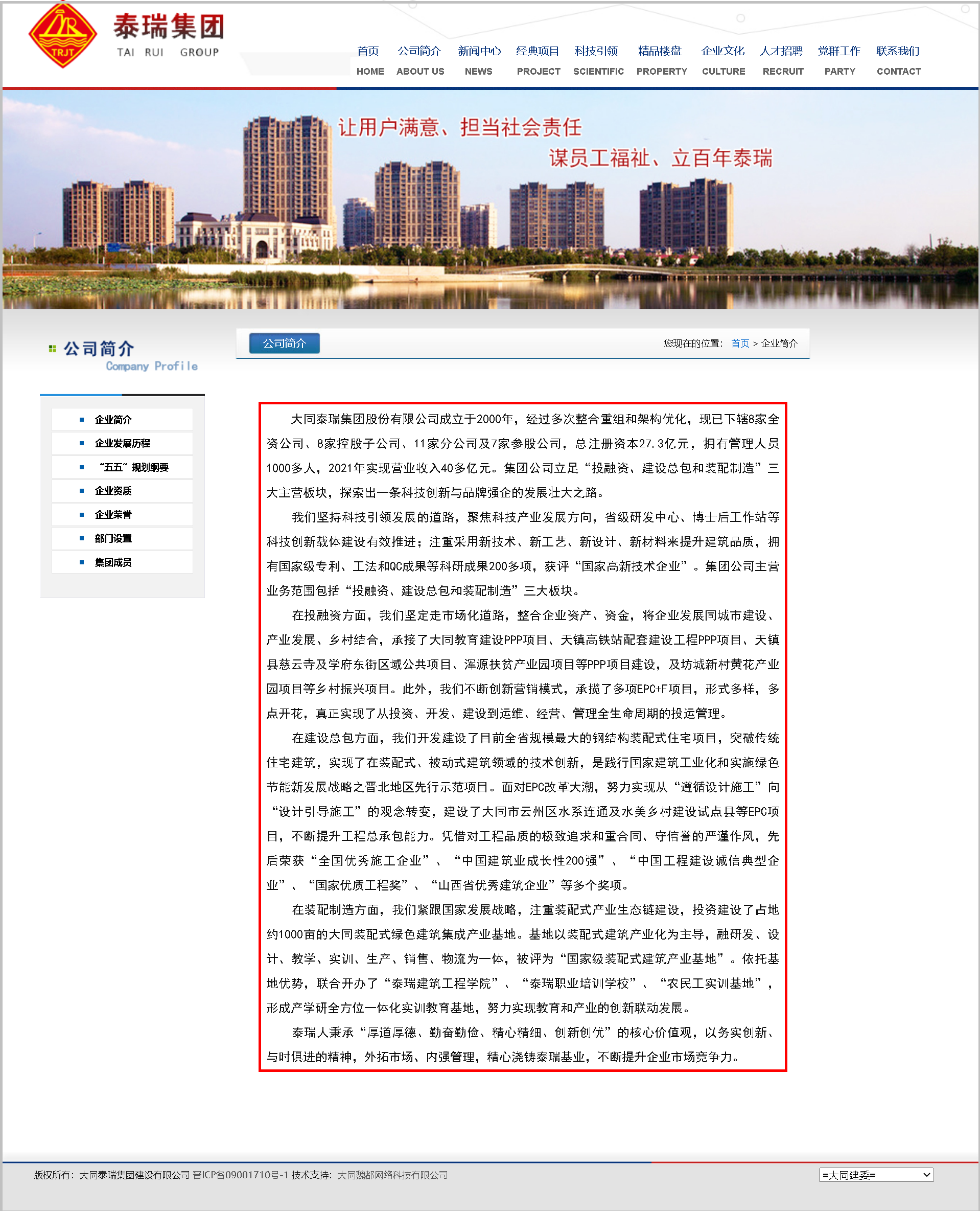Select 党群工作 PARTY navigation item
The height and width of the screenshot is (1211, 980).
[839, 60]
